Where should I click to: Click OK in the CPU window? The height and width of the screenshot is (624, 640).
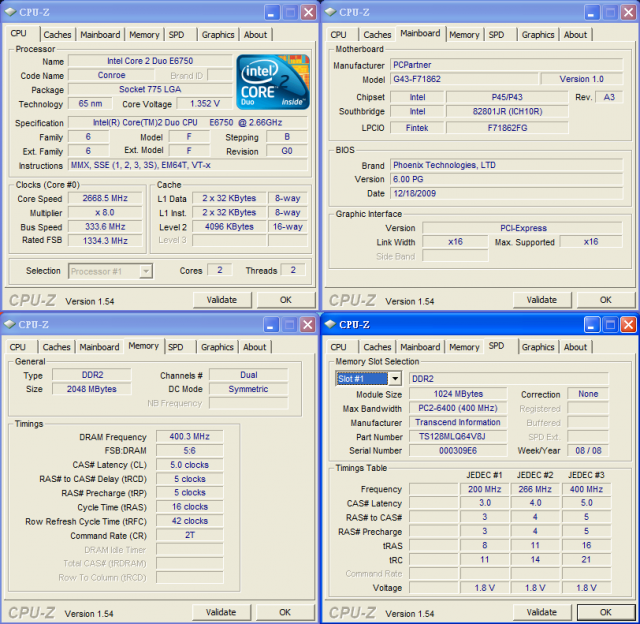(286, 300)
